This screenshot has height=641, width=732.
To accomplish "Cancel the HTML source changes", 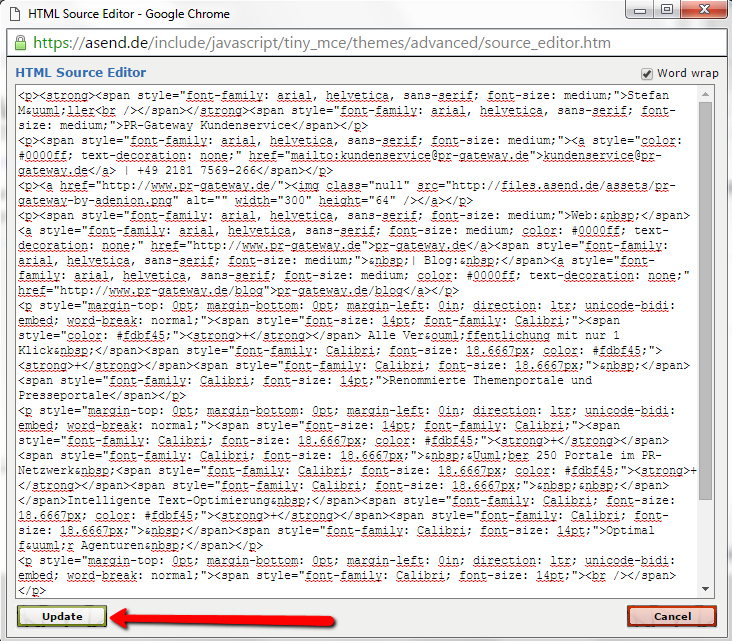I will click(x=671, y=616).
